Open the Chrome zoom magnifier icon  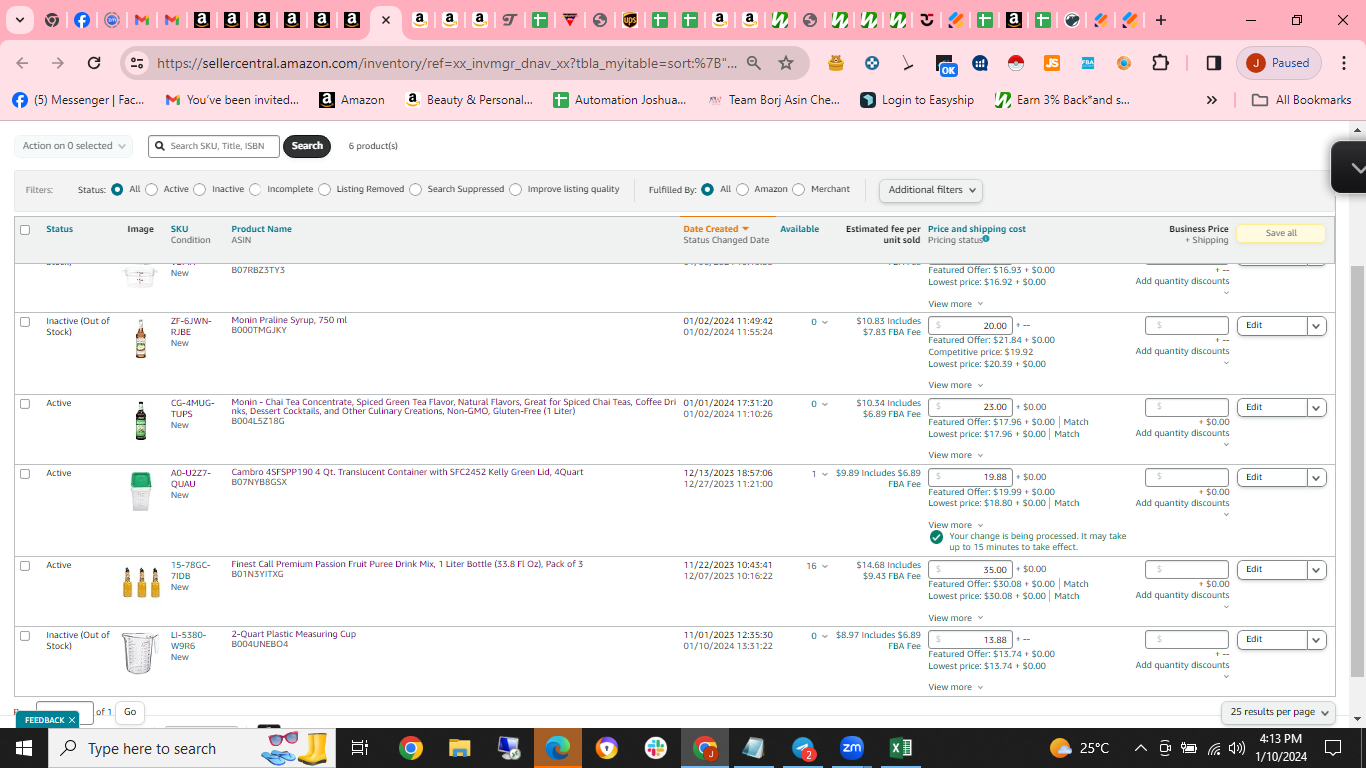(754, 63)
